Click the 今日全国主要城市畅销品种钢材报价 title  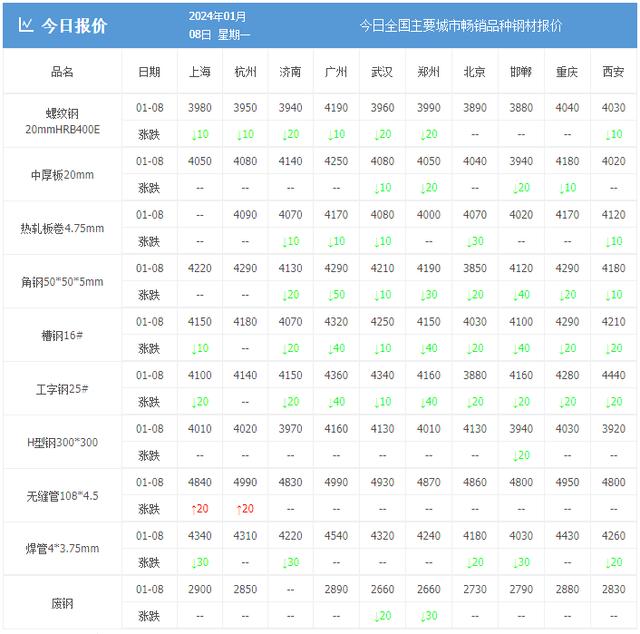point(460,25)
